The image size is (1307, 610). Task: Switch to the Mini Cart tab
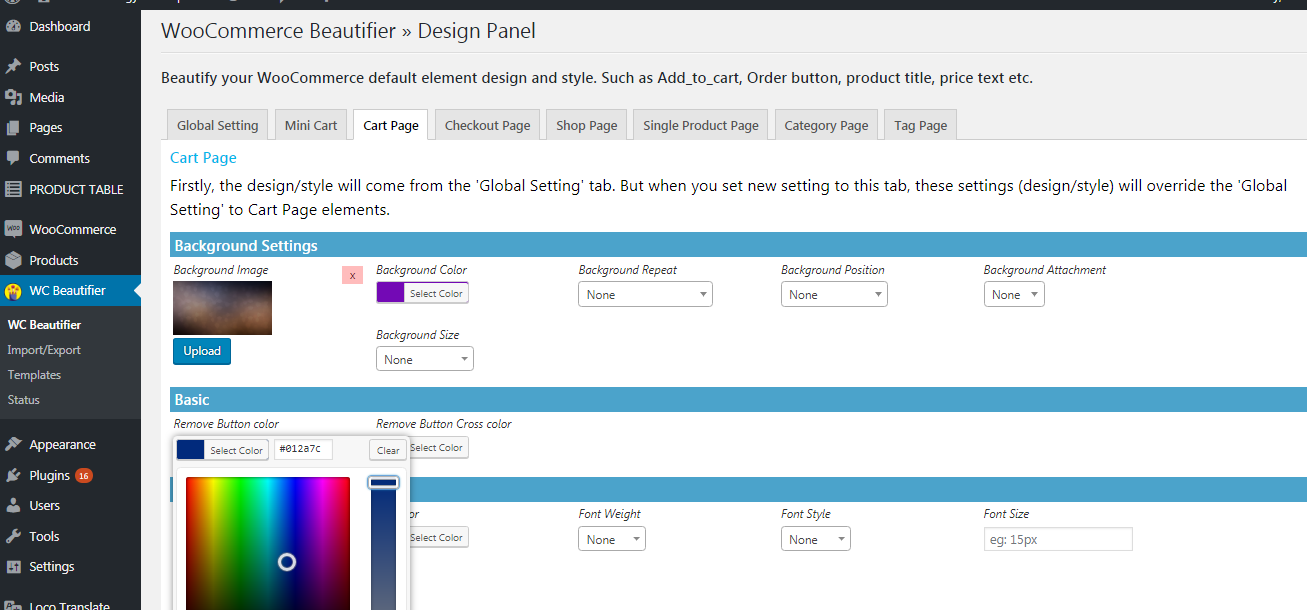click(x=311, y=125)
